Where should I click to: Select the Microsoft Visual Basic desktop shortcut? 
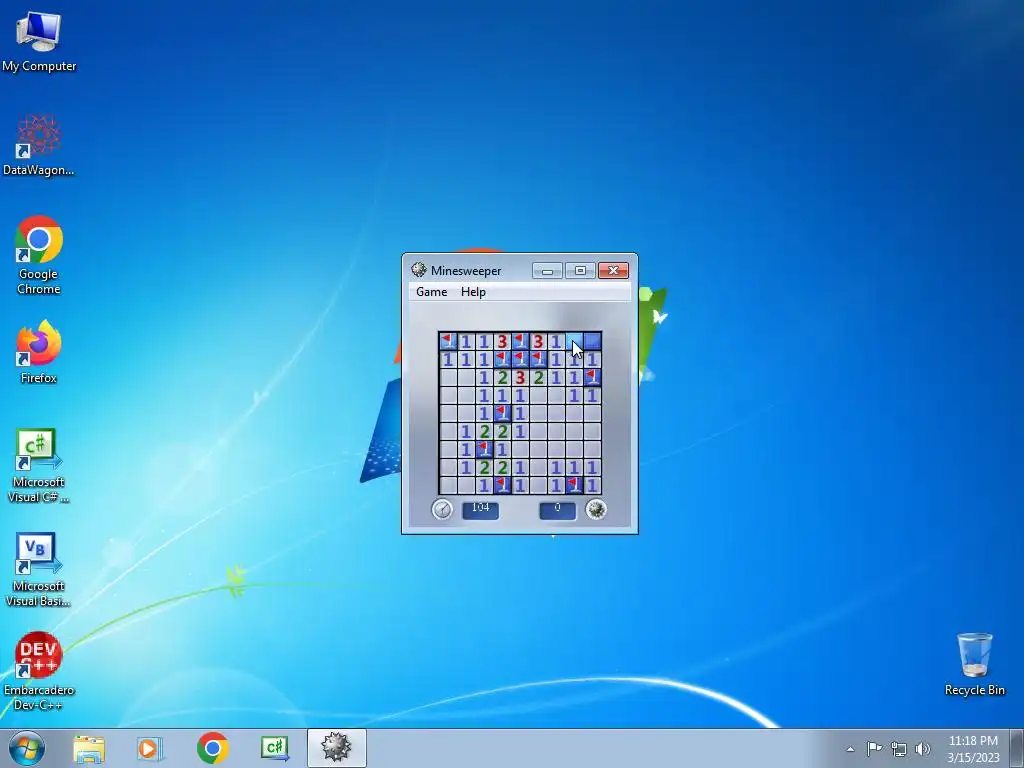[39, 569]
